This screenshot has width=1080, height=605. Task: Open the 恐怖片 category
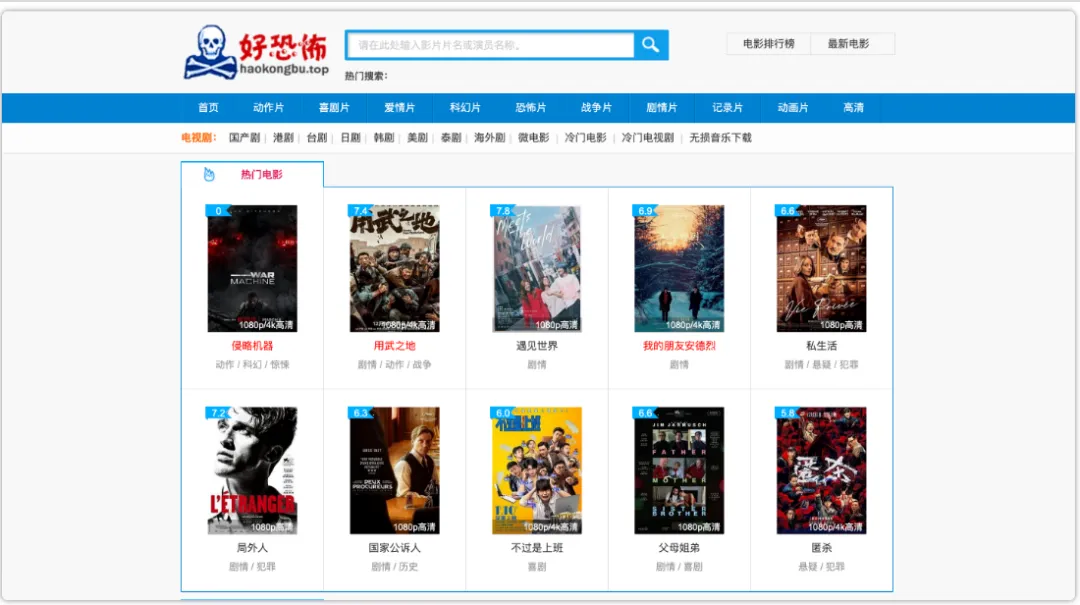click(530, 107)
